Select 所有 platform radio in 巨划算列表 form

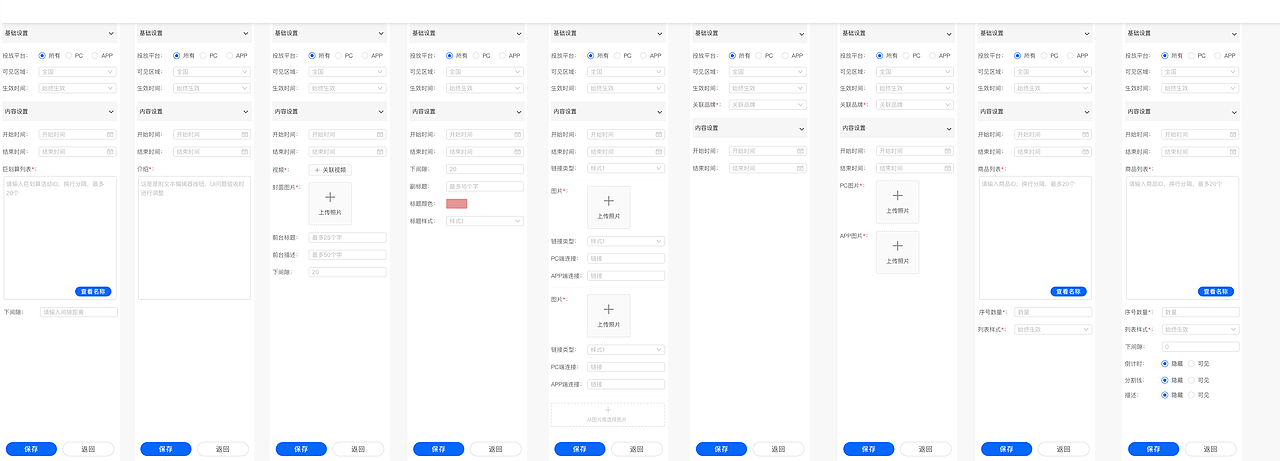coord(42,56)
